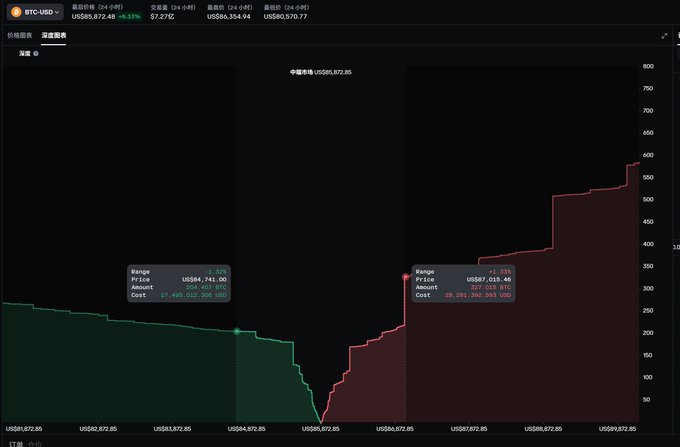Click ask tooltip price US$87,015.46
The height and width of the screenshot is (447, 680).
[x=489, y=280]
